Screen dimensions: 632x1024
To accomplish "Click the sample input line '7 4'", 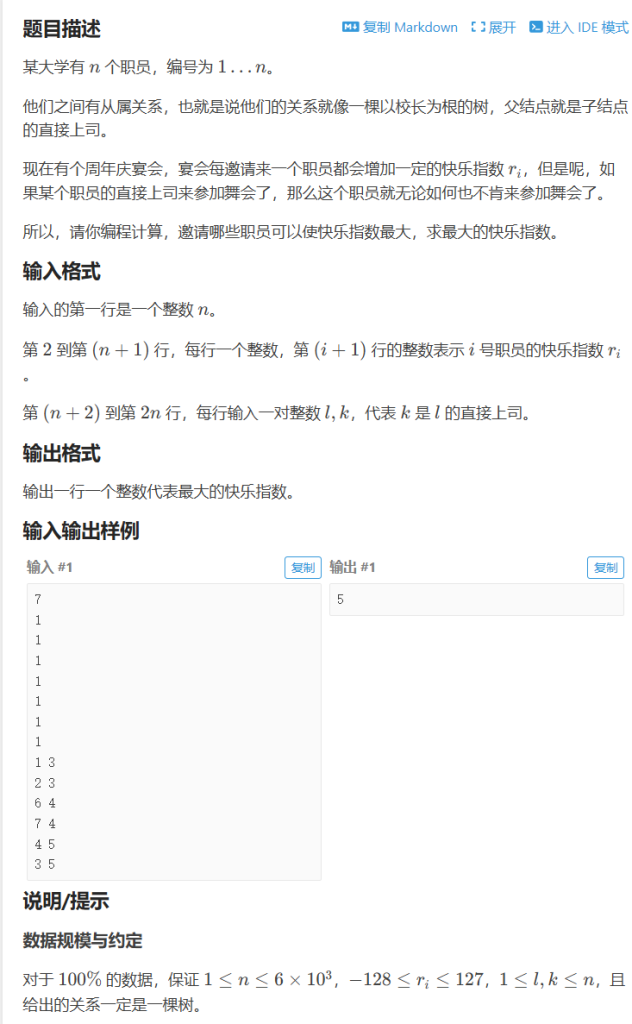I will pos(45,824).
